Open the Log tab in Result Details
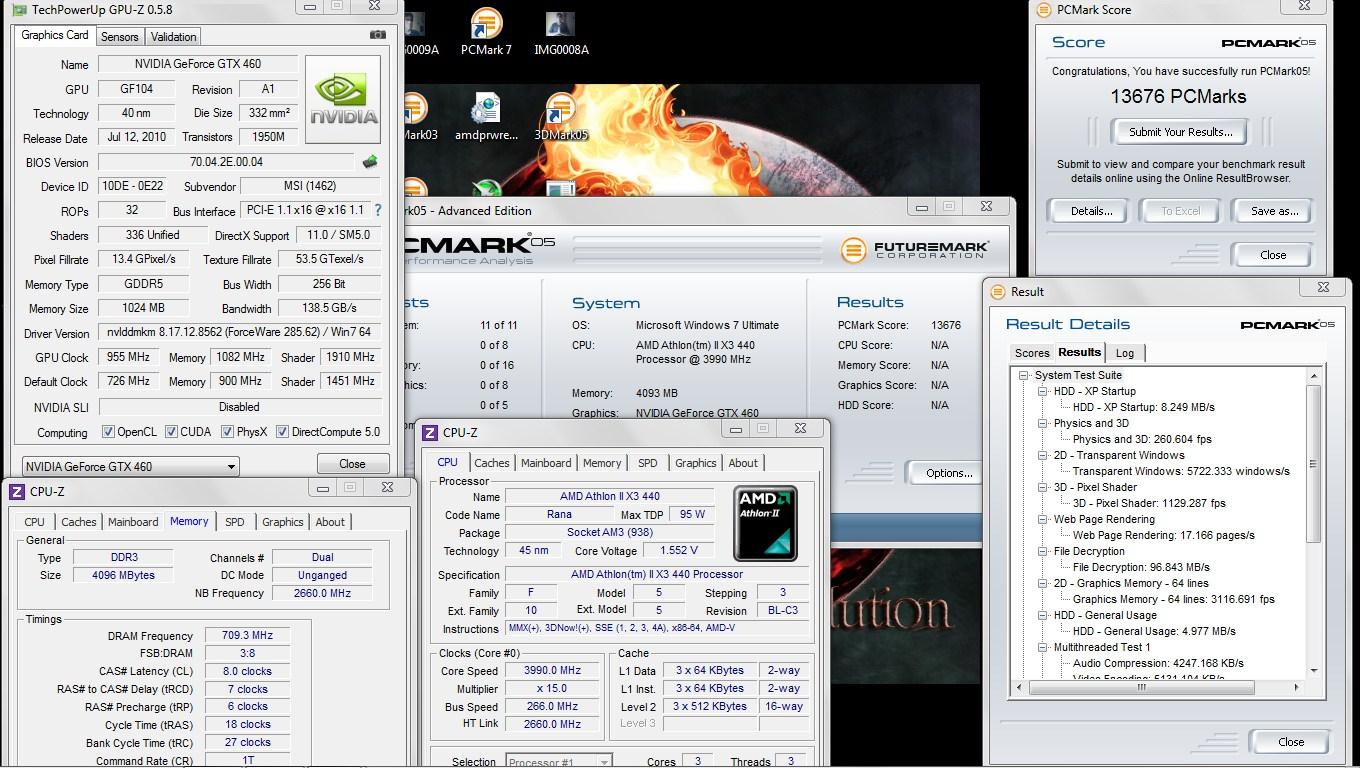The height and width of the screenshot is (768, 1360). pyautogui.click(x=1125, y=353)
